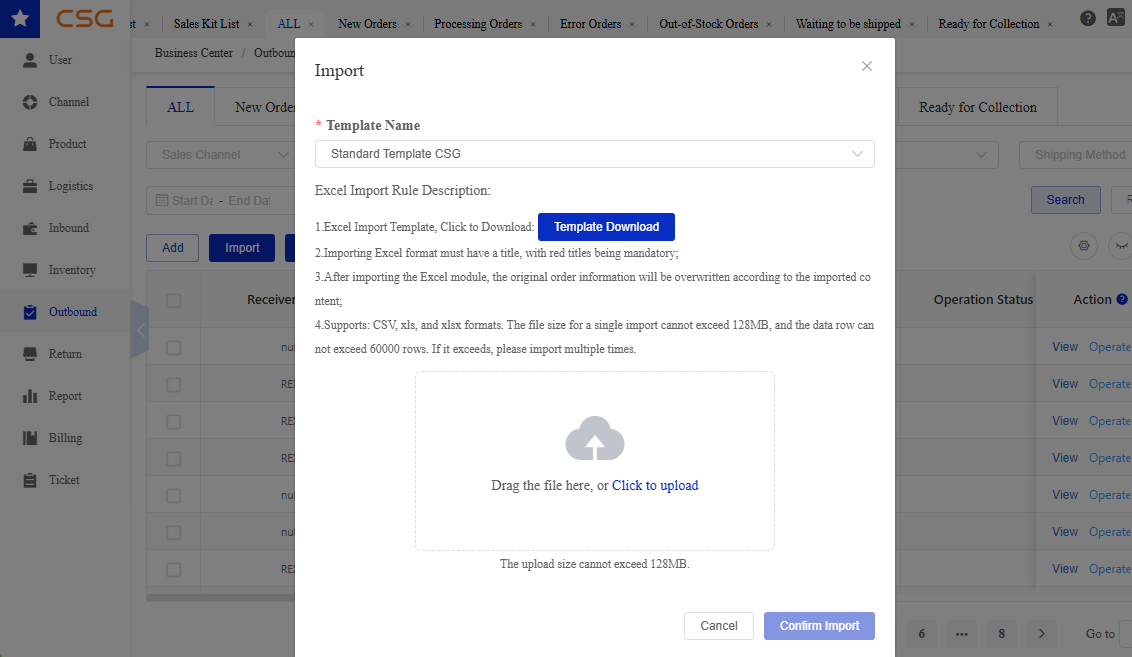Open the Logistics section in sidebar

(65, 186)
